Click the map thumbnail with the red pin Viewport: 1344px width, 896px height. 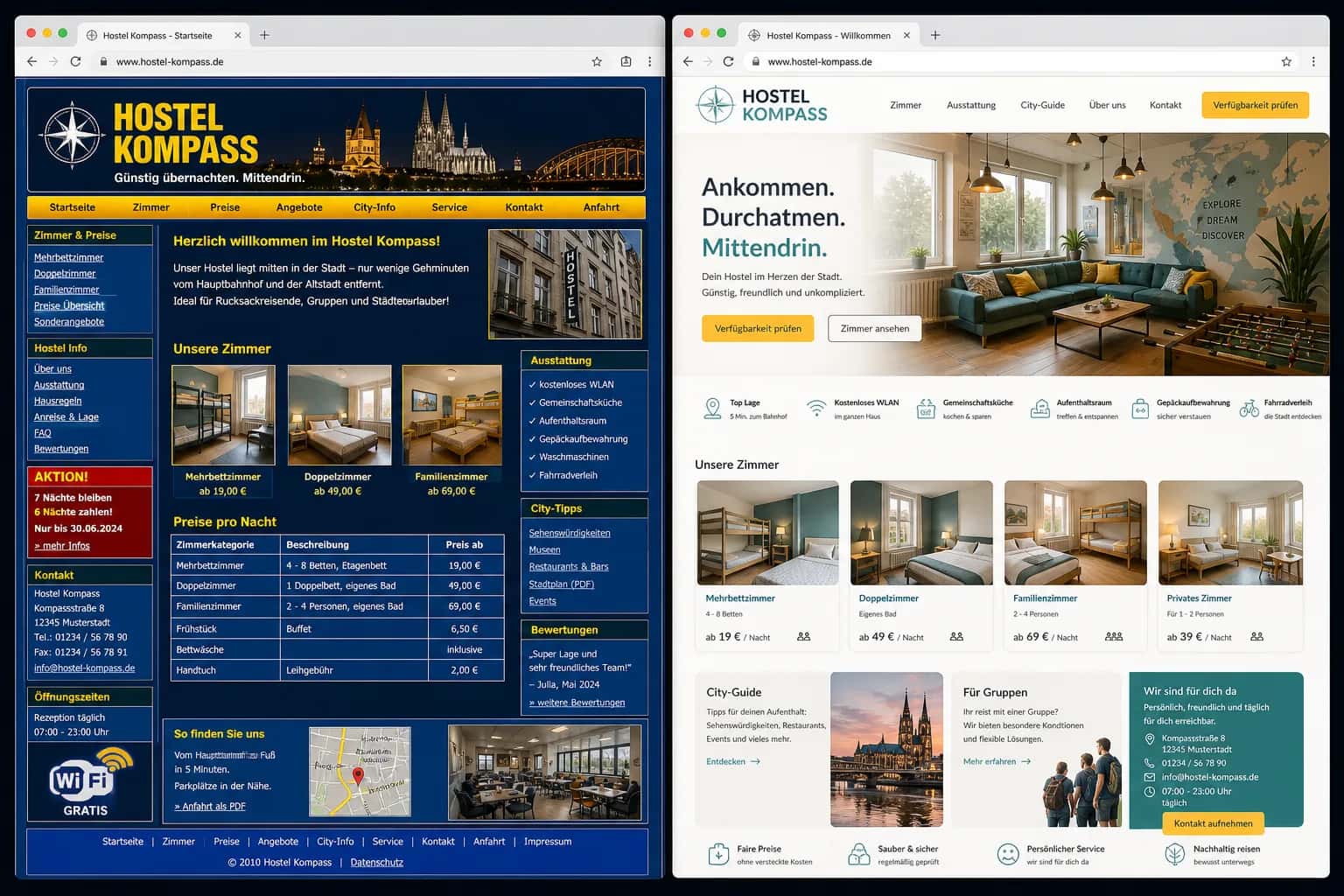pyautogui.click(x=360, y=771)
